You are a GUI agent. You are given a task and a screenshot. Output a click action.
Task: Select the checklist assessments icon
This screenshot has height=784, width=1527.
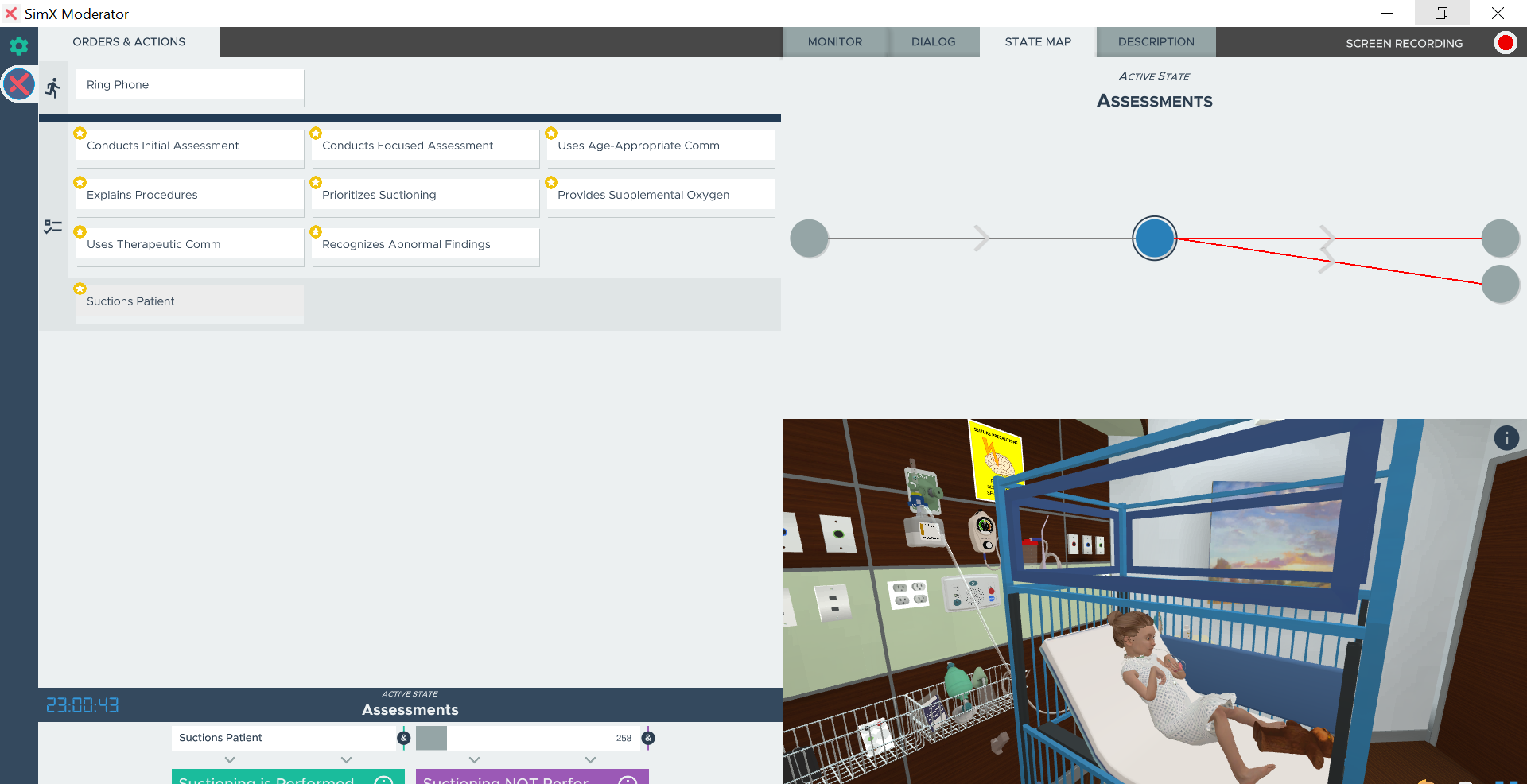[53, 227]
